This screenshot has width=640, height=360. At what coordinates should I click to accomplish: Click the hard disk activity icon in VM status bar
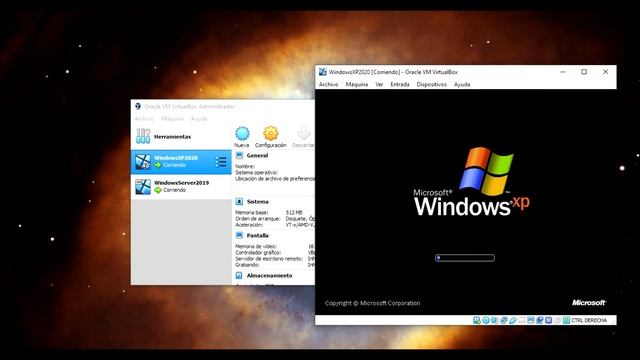(476, 320)
